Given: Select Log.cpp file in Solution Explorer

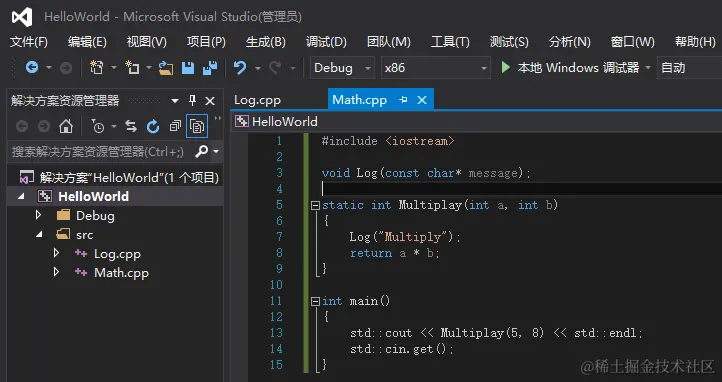Looking at the screenshot, I should point(117,254).
